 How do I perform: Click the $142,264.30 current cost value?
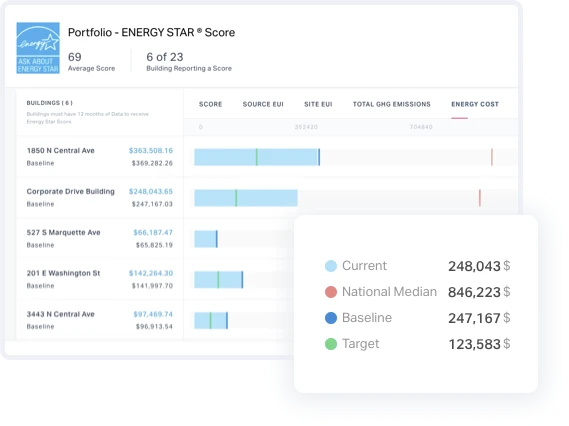151,273
